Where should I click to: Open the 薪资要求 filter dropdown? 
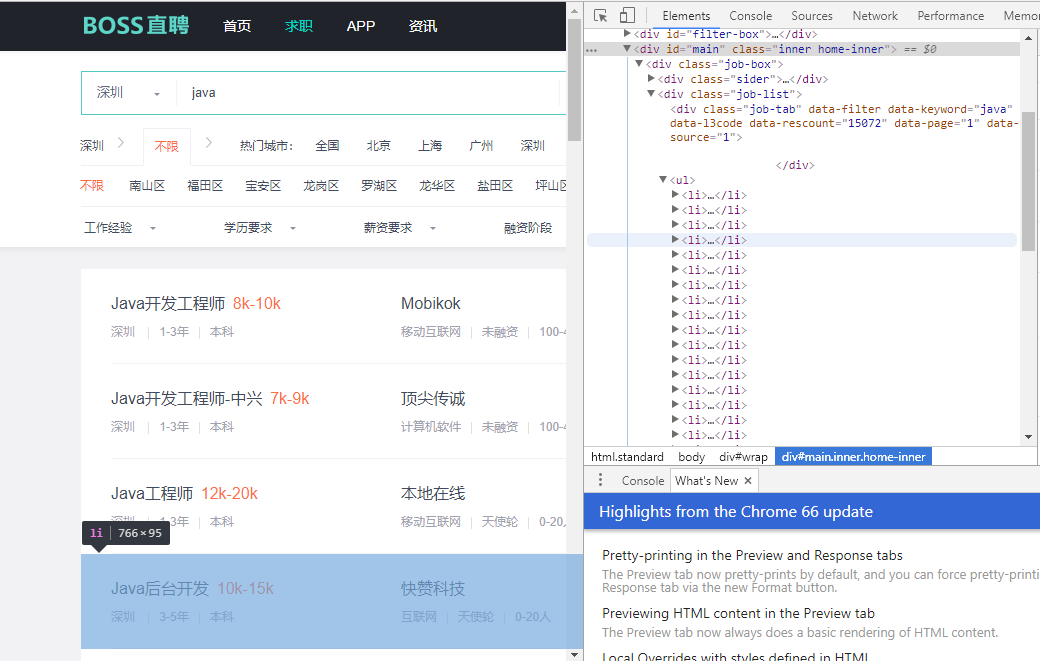pyautogui.click(x=399, y=227)
